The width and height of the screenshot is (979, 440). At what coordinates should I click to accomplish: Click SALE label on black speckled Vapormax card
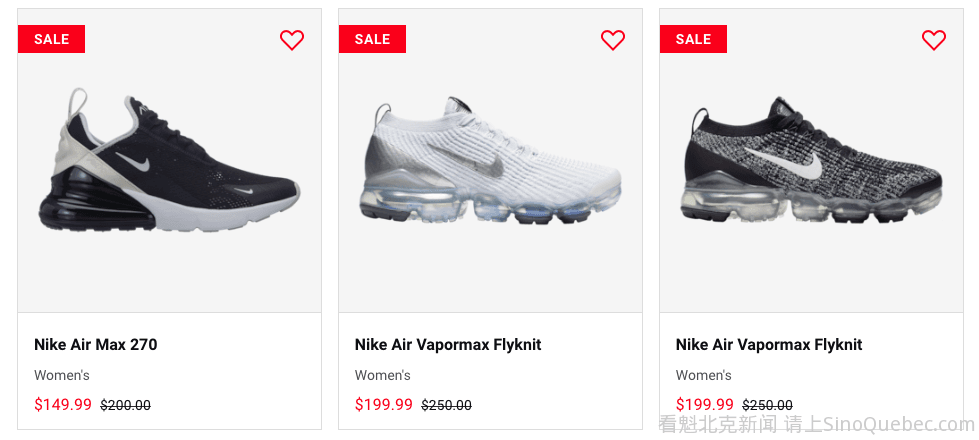point(693,39)
